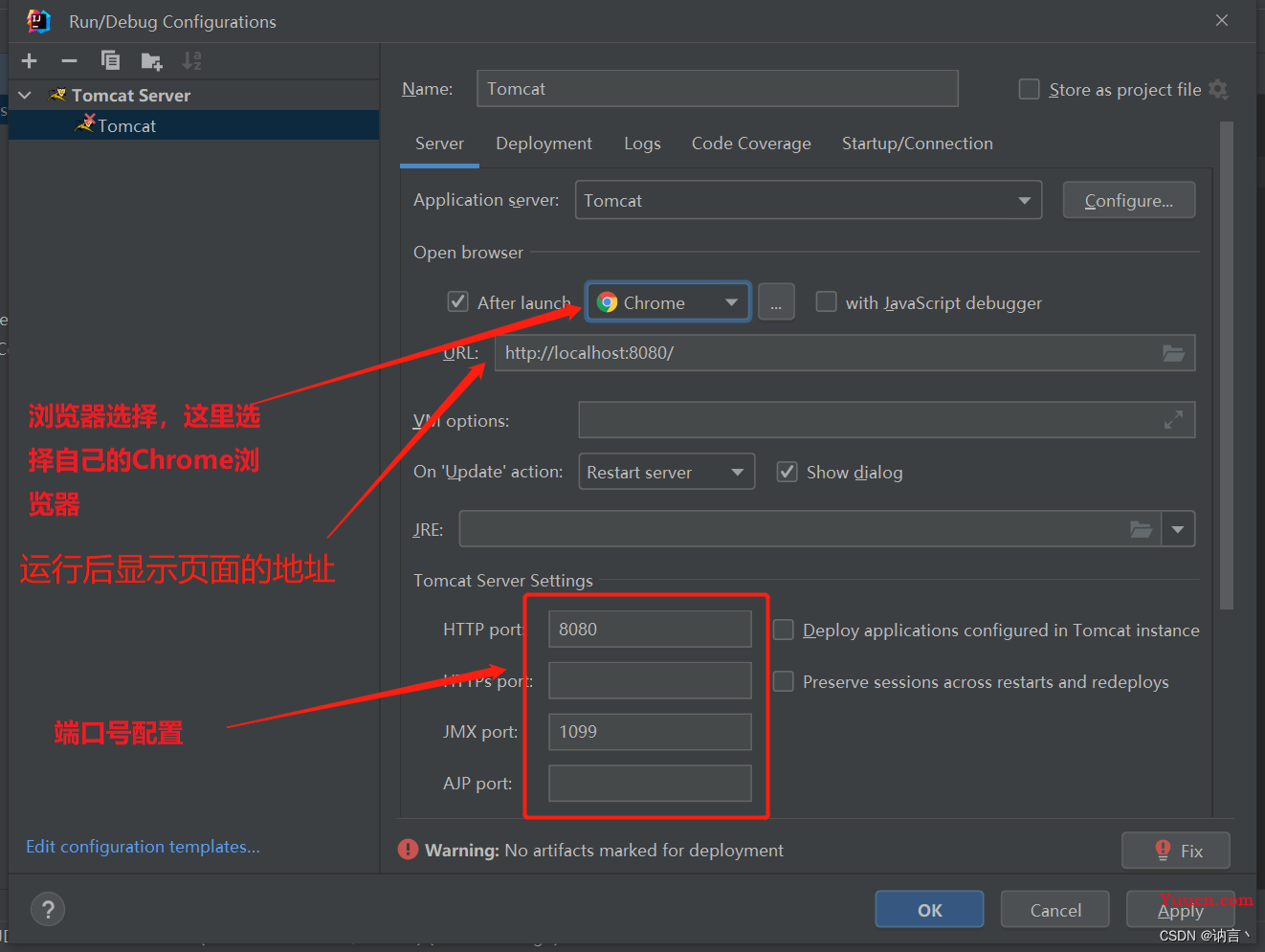Open the Chrome browser dropdown
Screen dimensions: 1265x952
[668, 302]
